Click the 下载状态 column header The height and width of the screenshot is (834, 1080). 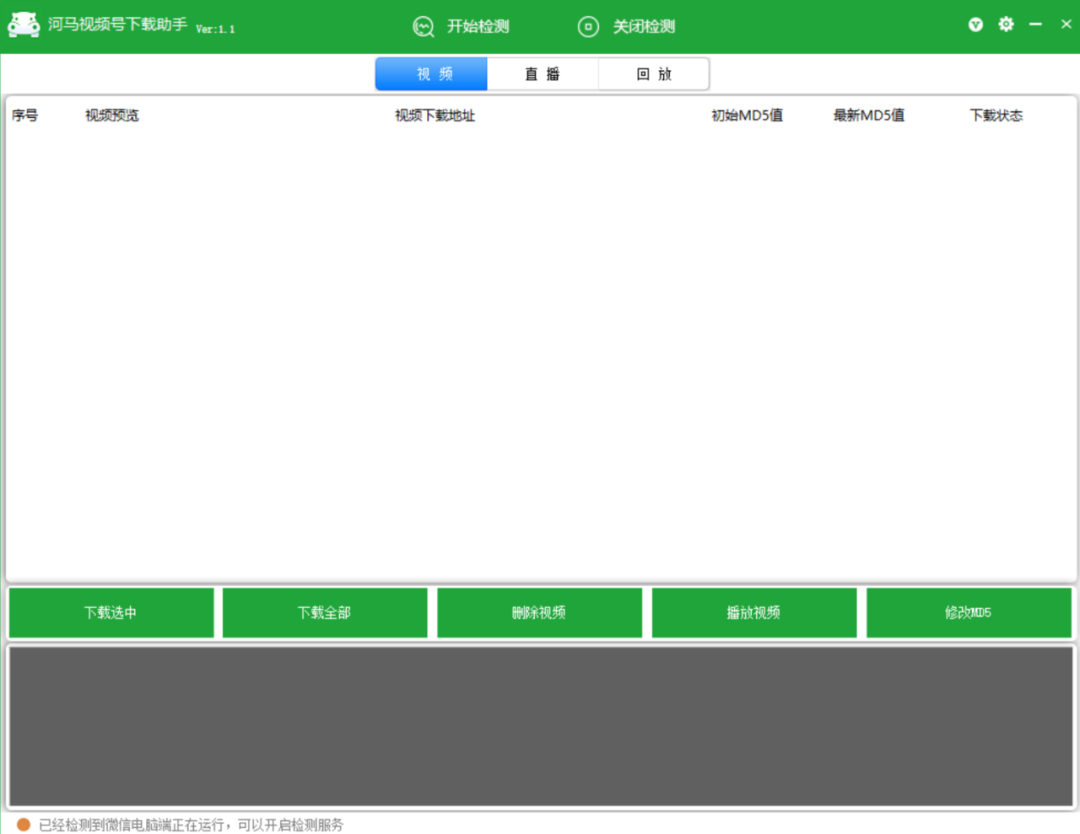(996, 116)
